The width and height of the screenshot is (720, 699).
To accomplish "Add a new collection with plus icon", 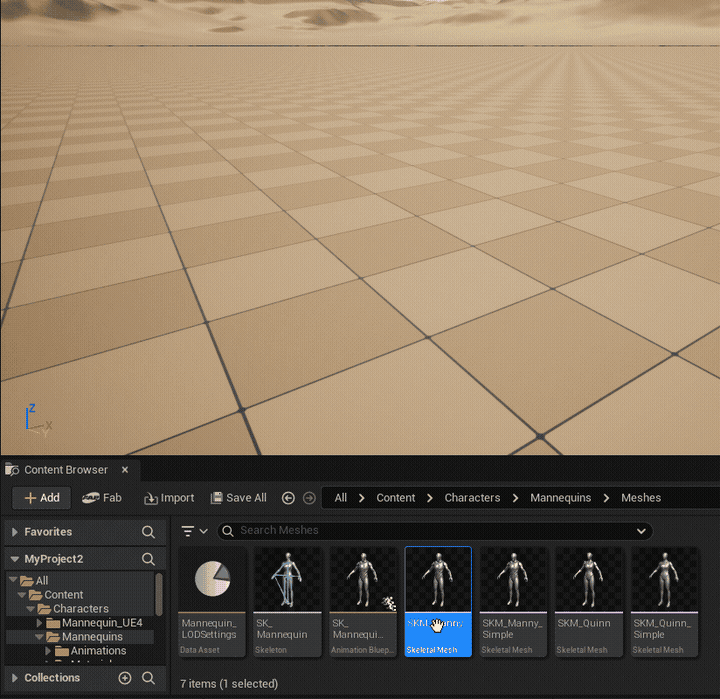I will click(125, 678).
